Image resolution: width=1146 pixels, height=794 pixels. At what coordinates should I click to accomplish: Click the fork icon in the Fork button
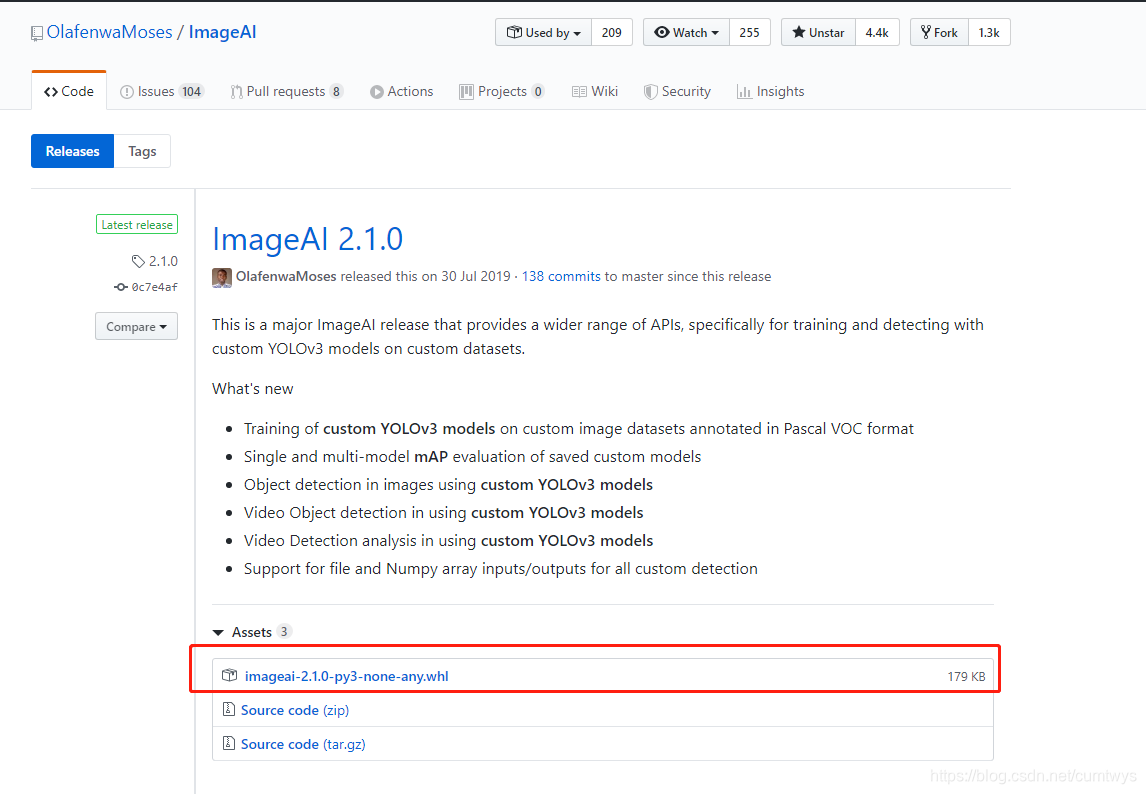pyautogui.click(x=926, y=32)
